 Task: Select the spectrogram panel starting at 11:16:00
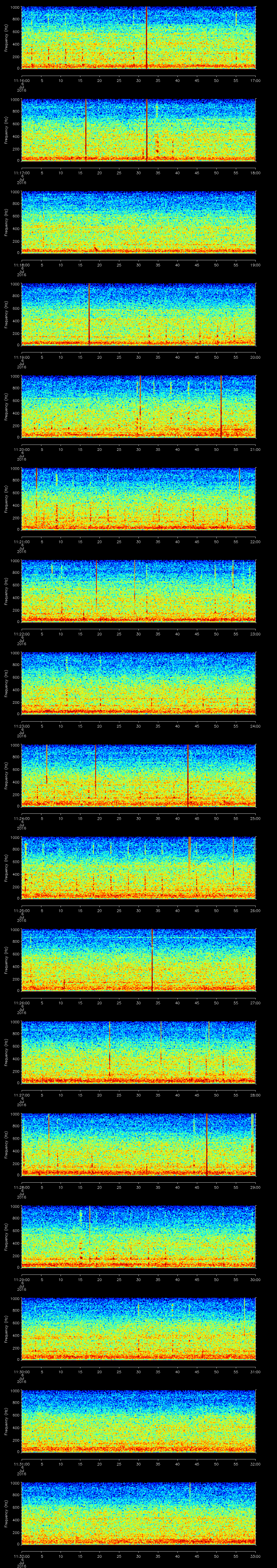pyautogui.click(x=139, y=38)
